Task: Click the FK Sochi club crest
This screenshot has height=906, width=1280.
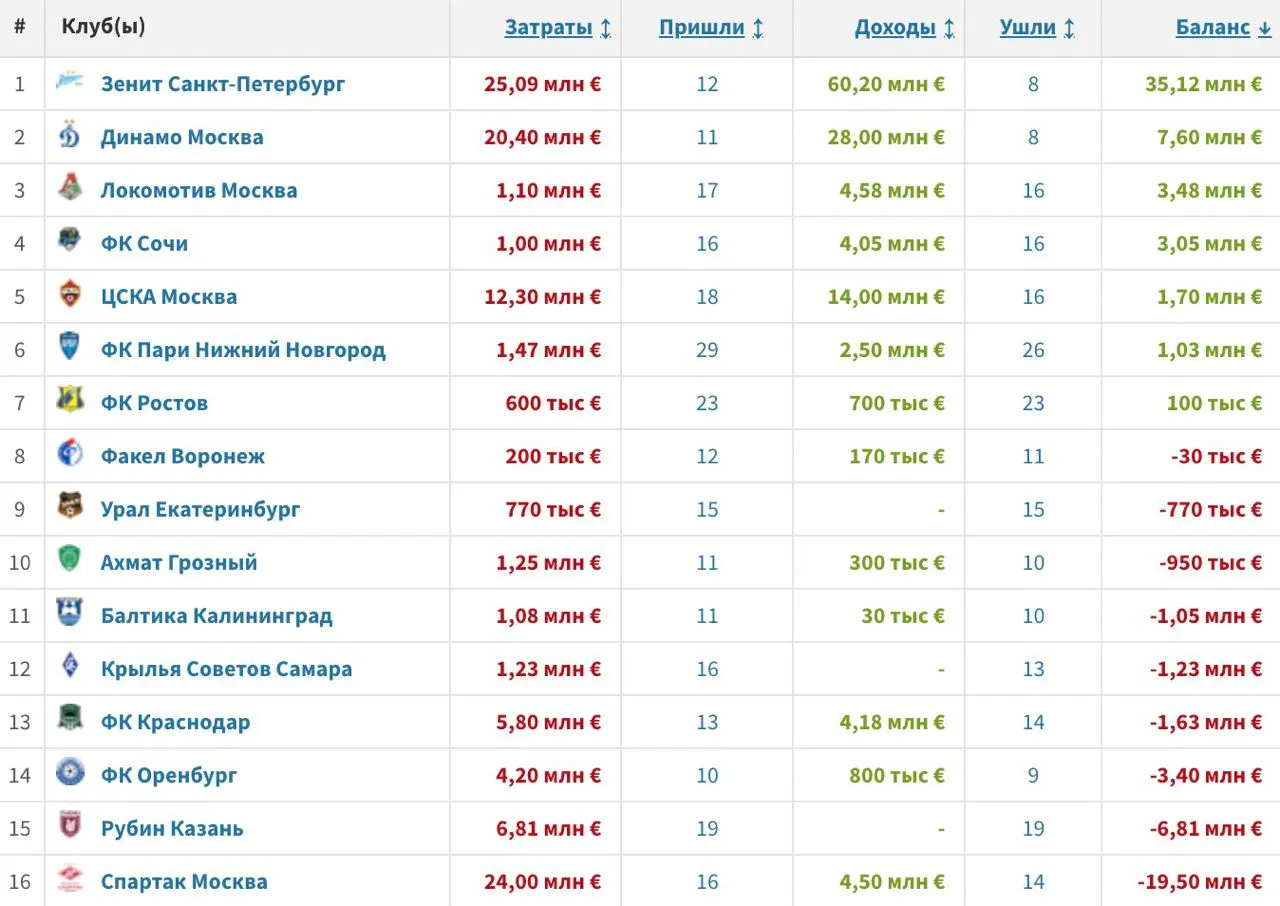Action: (70, 242)
